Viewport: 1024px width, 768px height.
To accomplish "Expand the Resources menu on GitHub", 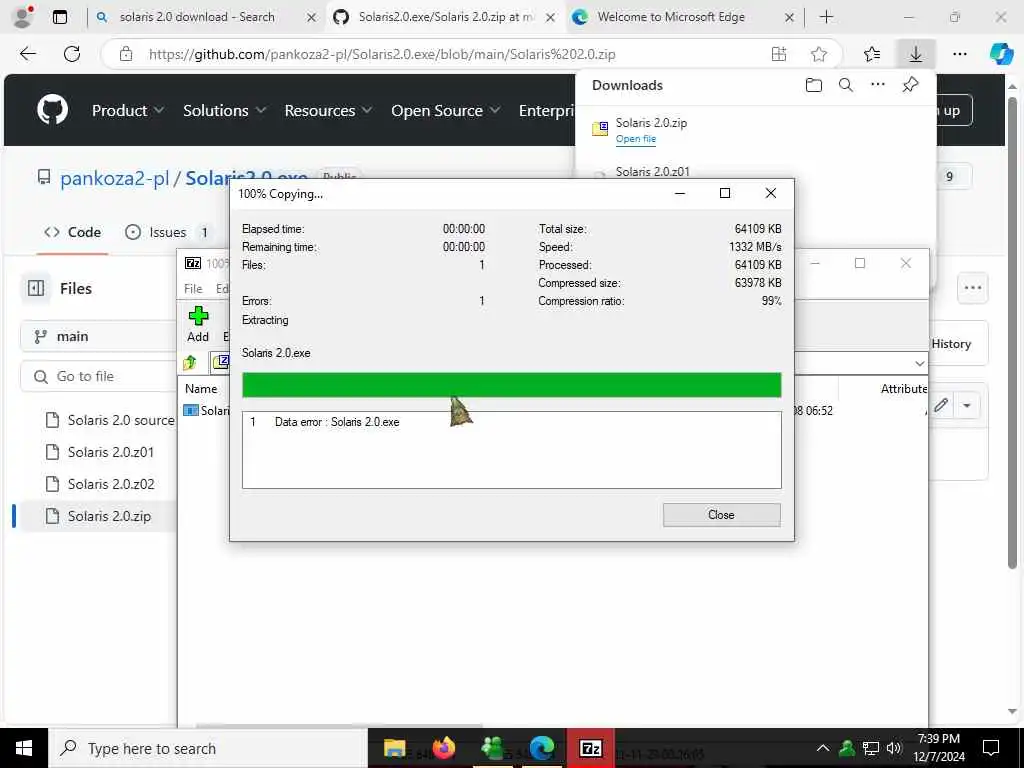I will click(x=328, y=110).
